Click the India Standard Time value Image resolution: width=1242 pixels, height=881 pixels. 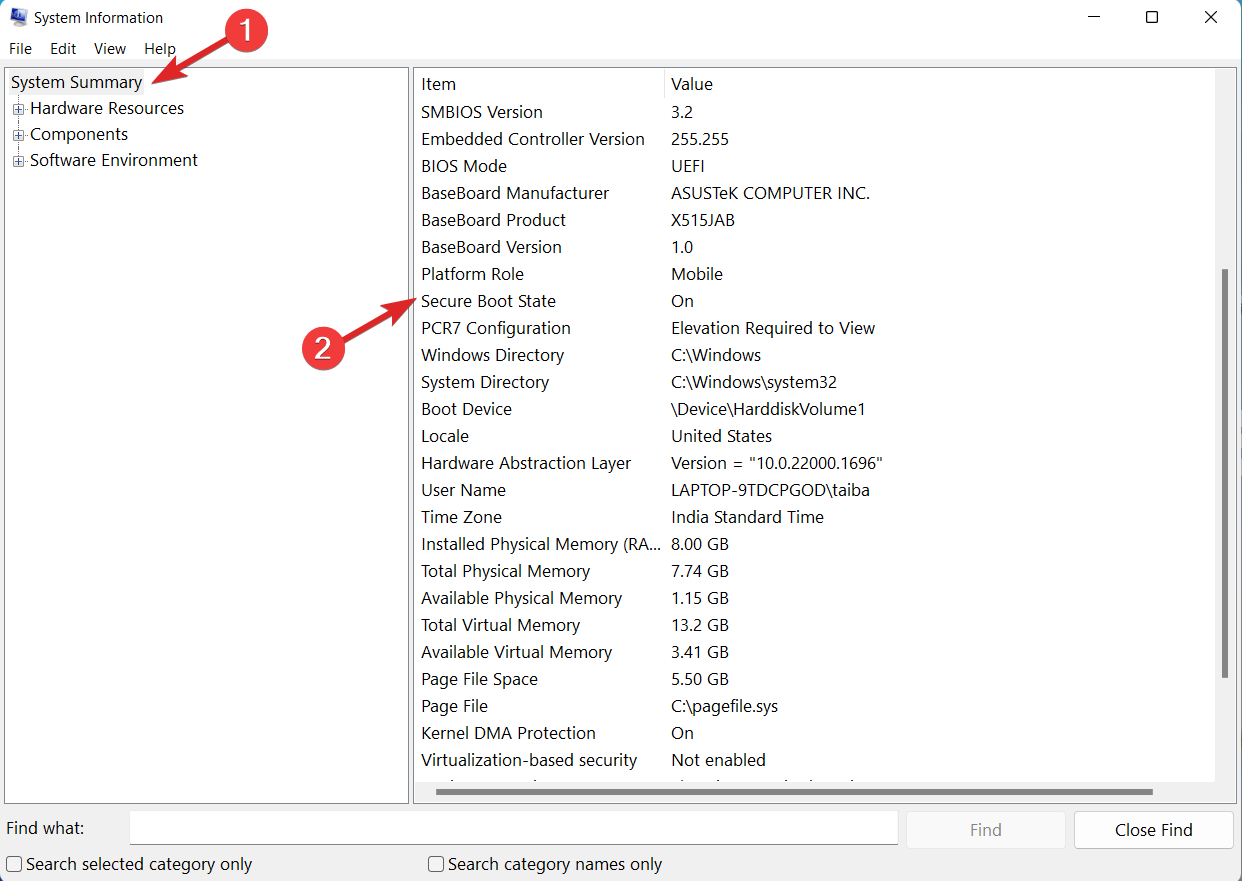747,517
